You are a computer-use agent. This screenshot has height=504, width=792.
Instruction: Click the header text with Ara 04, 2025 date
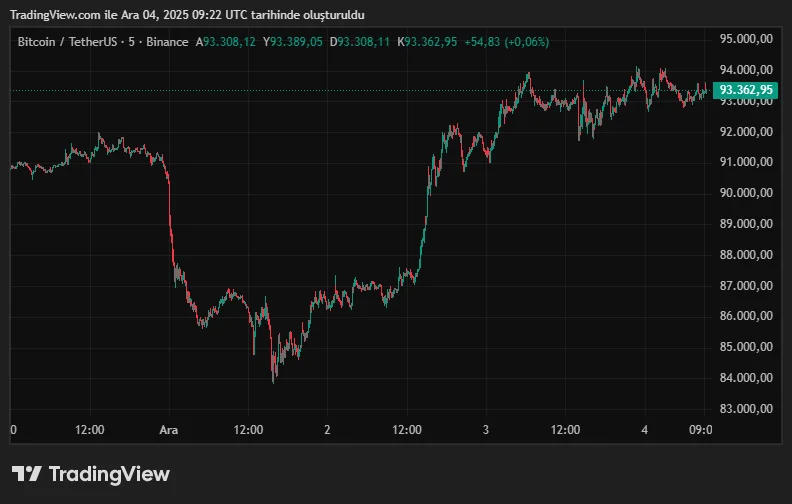pos(187,15)
